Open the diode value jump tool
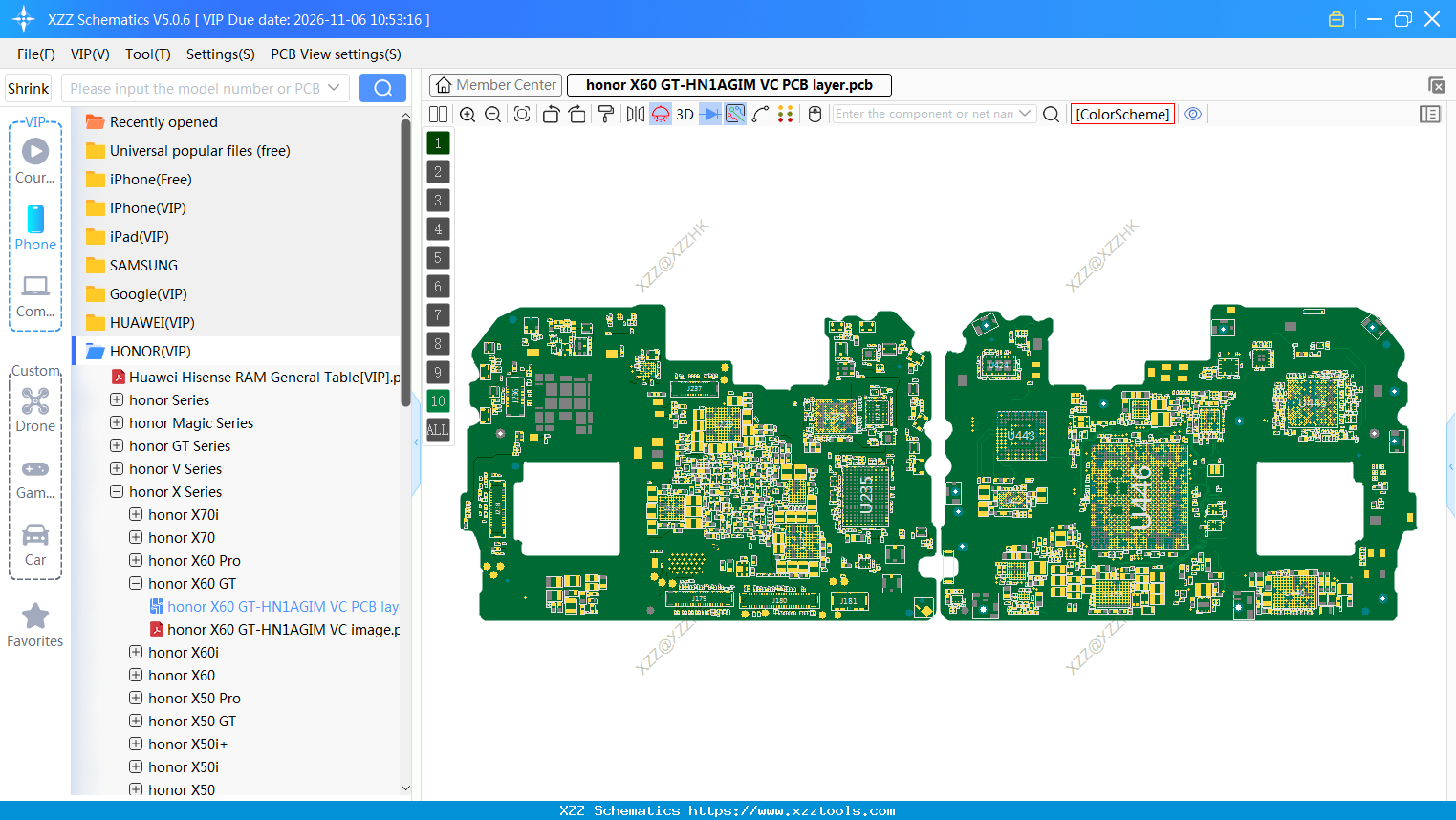This screenshot has width=1456, height=820. coord(711,114)
